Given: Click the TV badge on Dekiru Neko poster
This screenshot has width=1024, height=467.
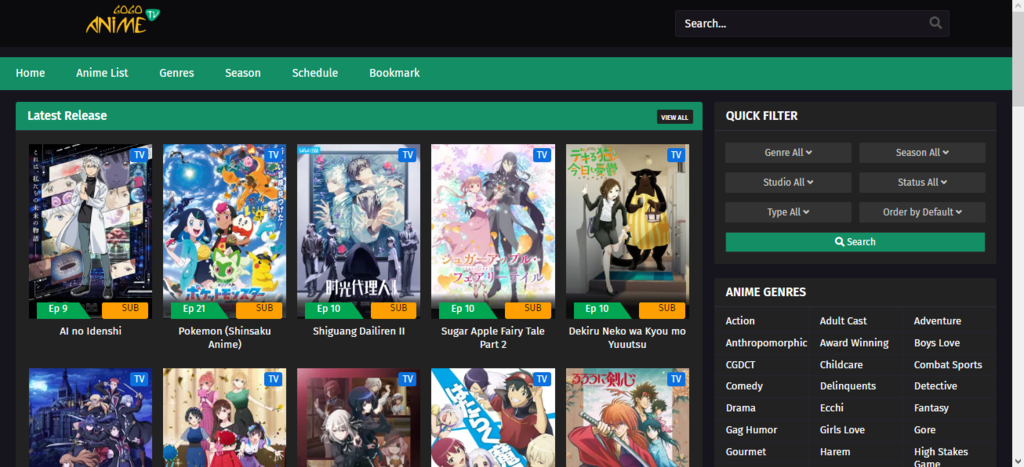Looking at the screenshot, I should (676, 155).
